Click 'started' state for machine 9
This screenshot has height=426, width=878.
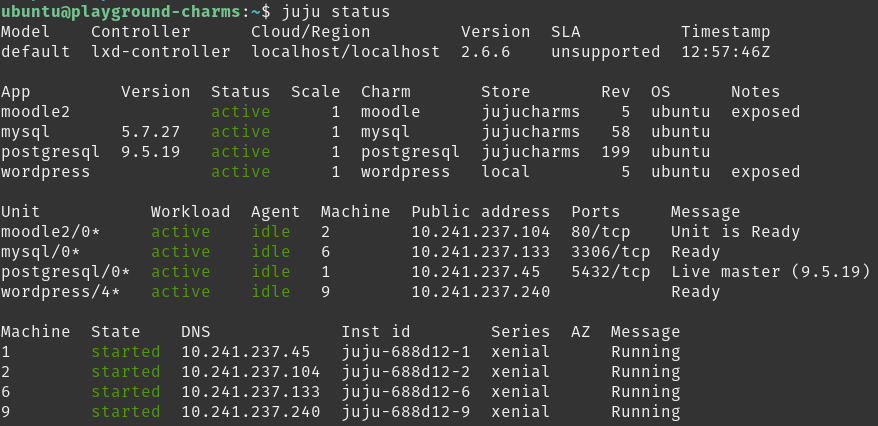point(126,412)
